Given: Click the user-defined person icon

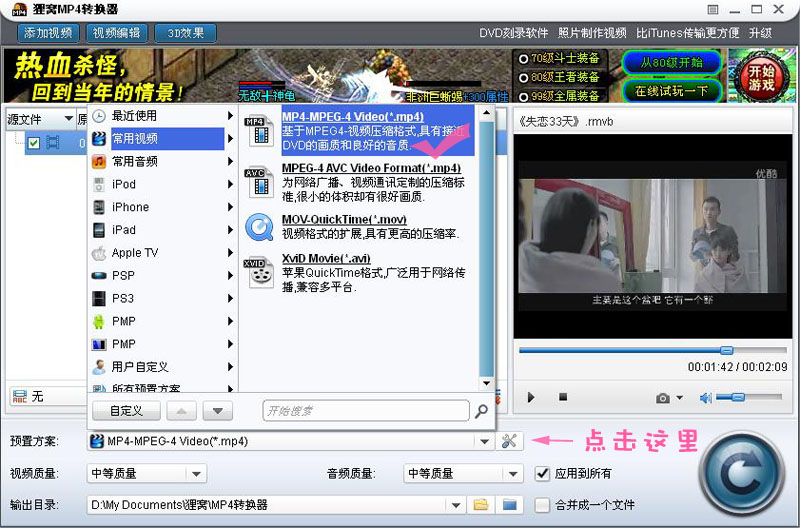Looking at the screenshot, I should pos(99,367).
